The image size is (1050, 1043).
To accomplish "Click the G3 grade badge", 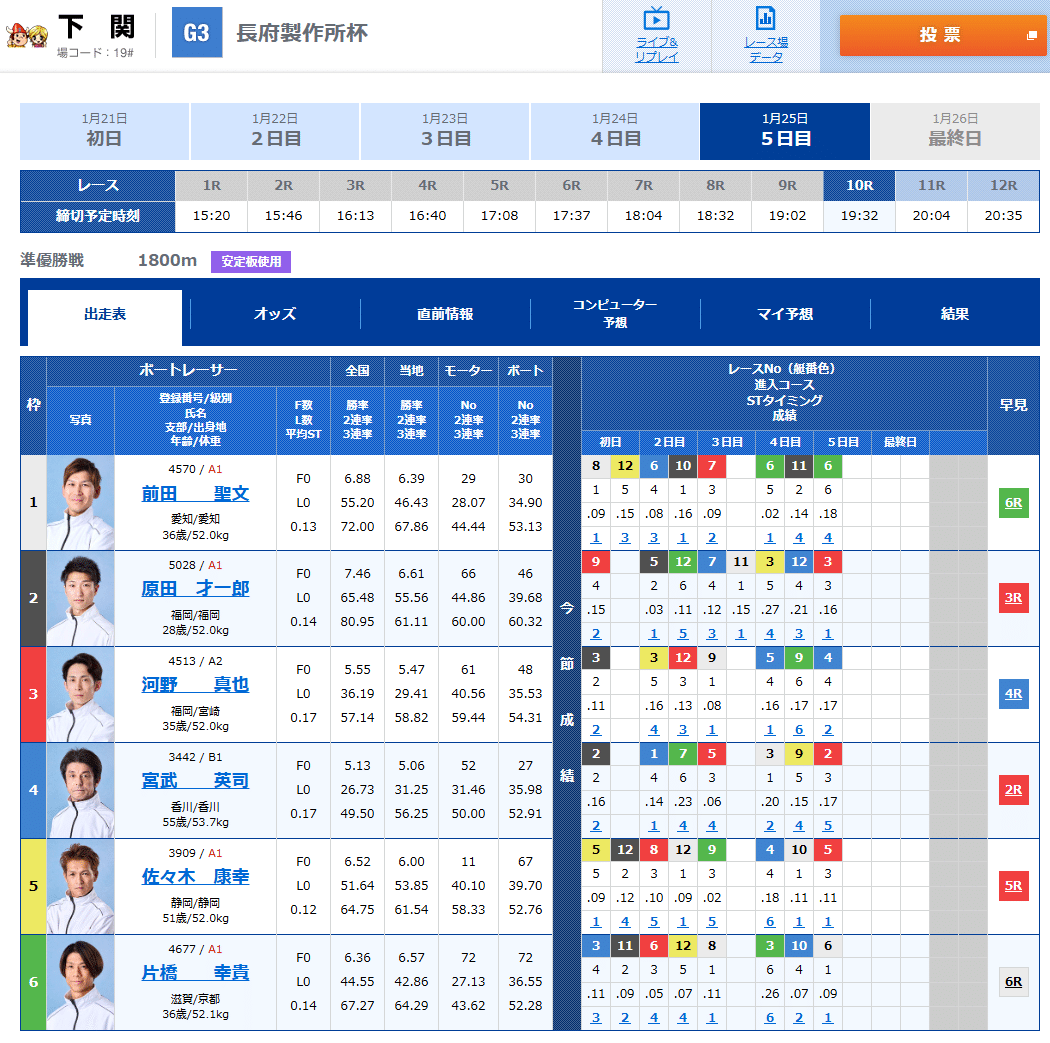I will click(196, 32).
